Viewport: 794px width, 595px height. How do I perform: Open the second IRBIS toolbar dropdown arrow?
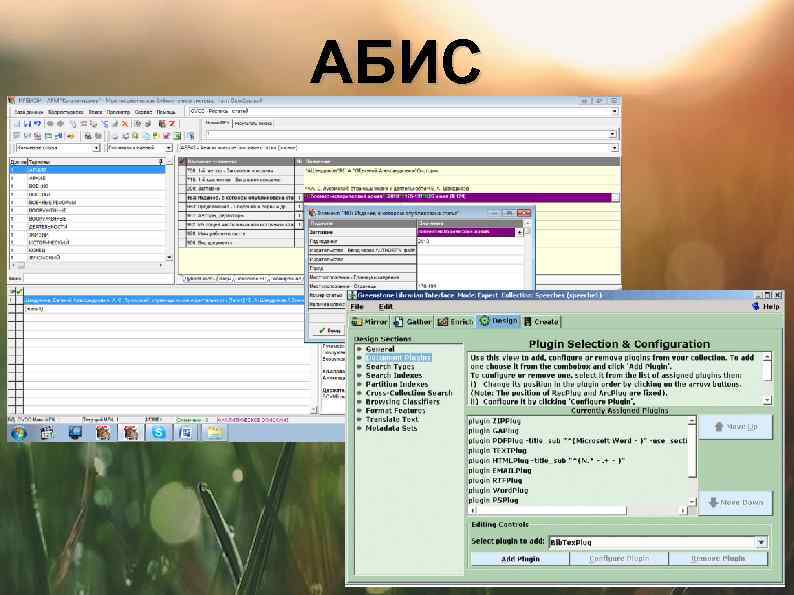(x=169, y=148)
